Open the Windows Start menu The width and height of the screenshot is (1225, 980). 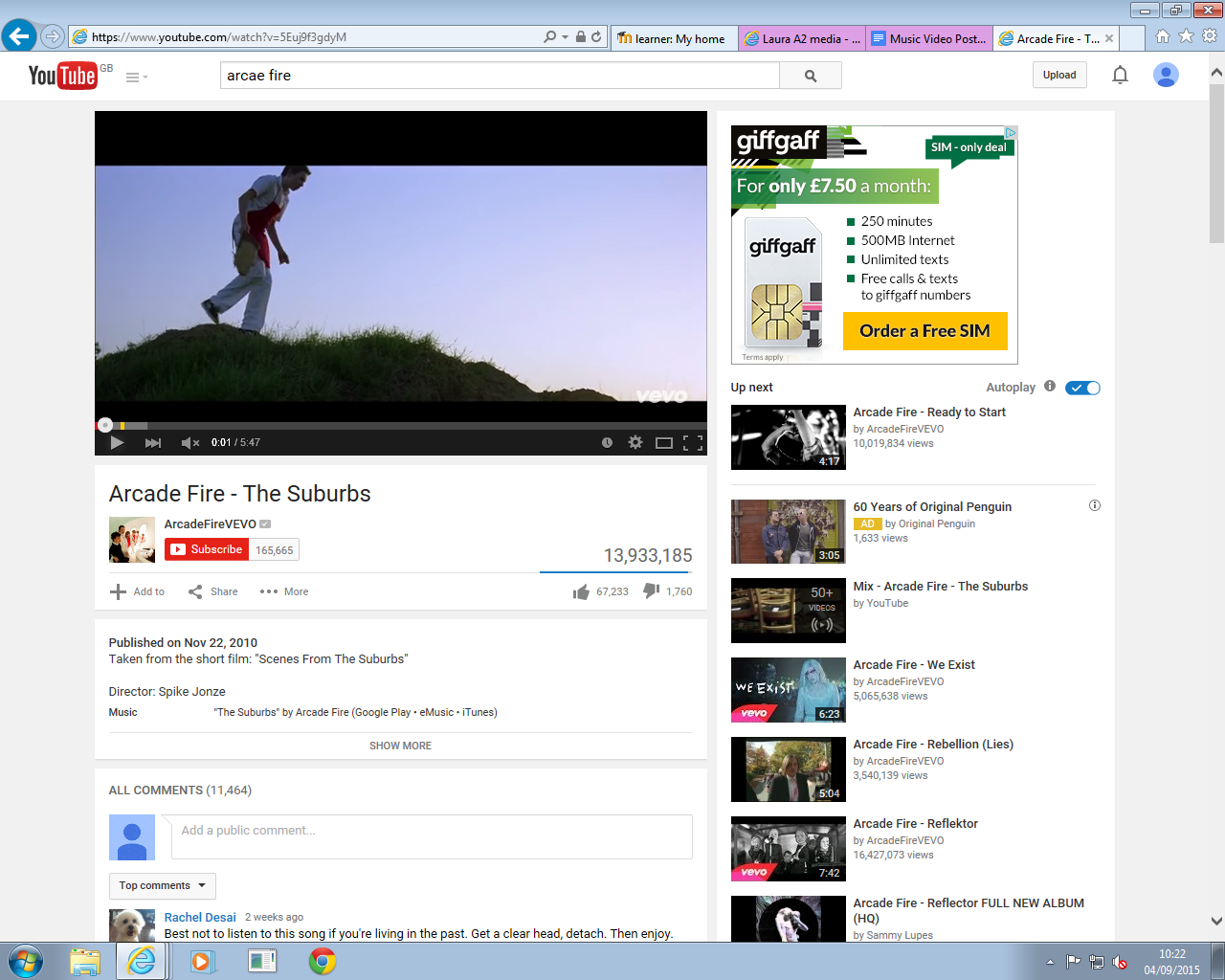25,961
